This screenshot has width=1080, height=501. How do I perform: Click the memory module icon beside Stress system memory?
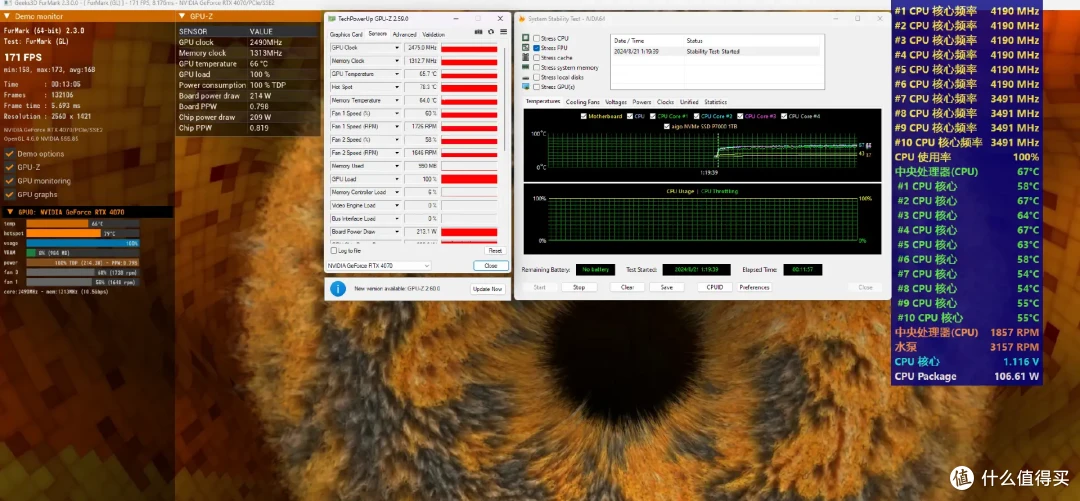pos(526,68)
